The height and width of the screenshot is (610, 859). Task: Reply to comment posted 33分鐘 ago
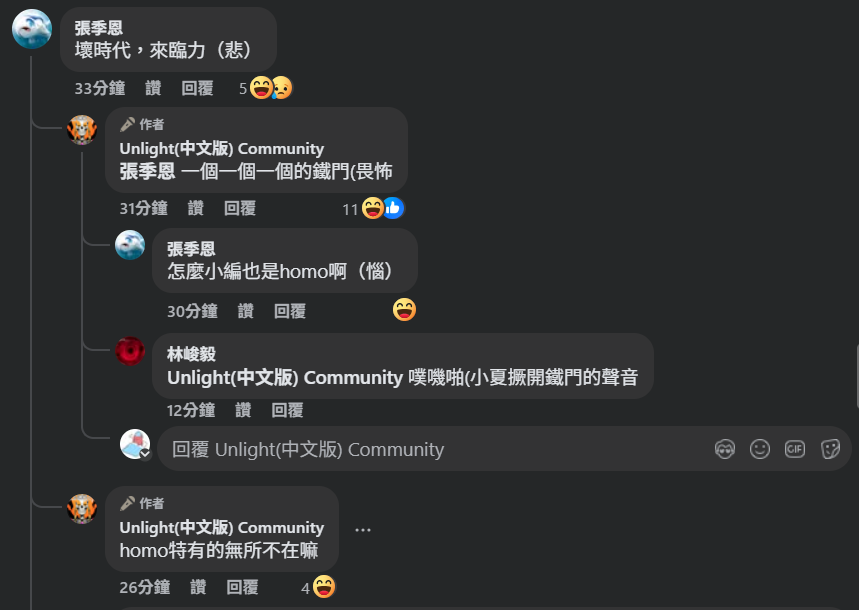pyautogui.click(x=197, y=88)
